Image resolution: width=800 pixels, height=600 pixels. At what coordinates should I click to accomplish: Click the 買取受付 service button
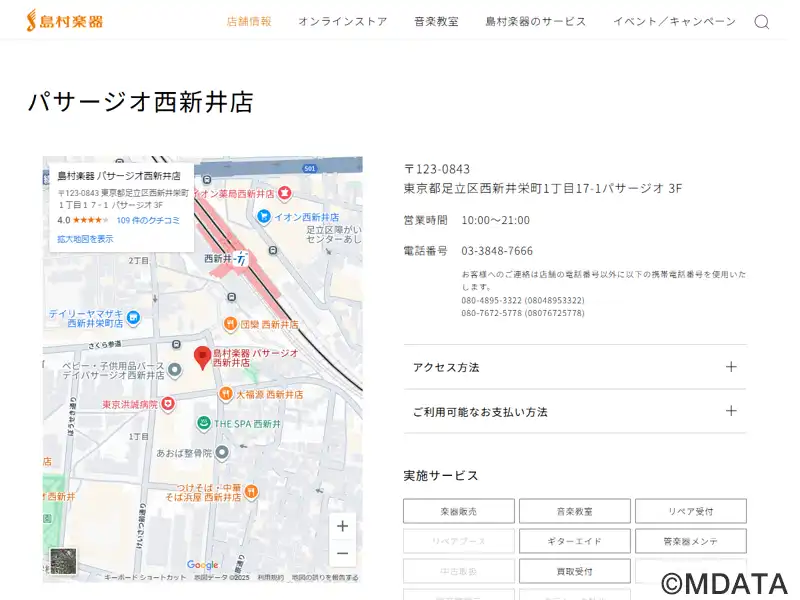point(574,571)
